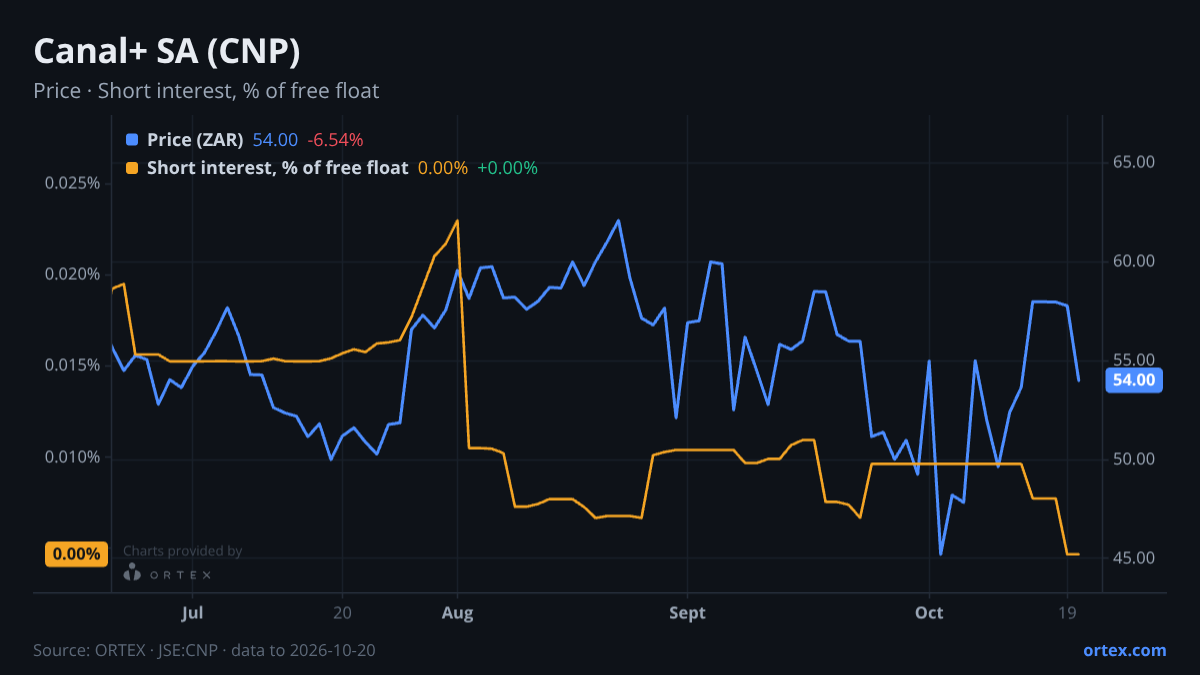The image size is (1200, 675).
Task: Click the Canal+ SA (CNP) chart title
Action: 167,50
